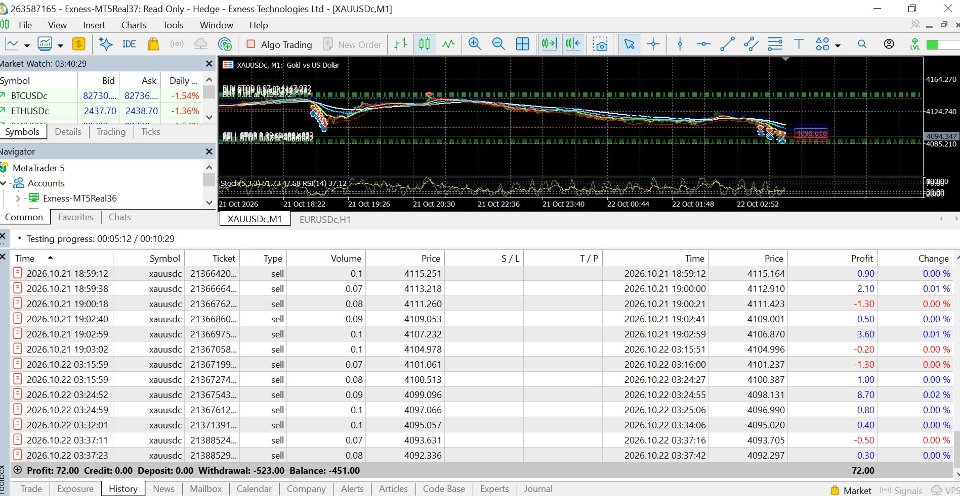Open the Exposure tab in Toolbox
The width and height of the screenshot is (960, 496).
tap(75, 489)
